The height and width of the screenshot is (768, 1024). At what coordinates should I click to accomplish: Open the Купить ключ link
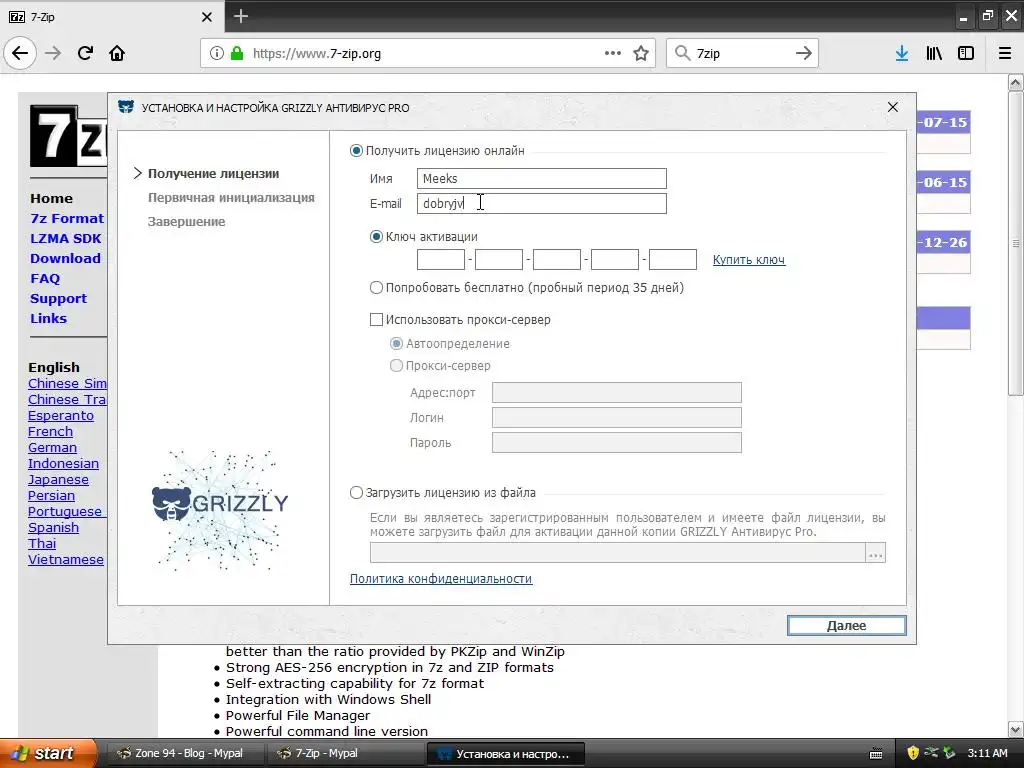748,260
